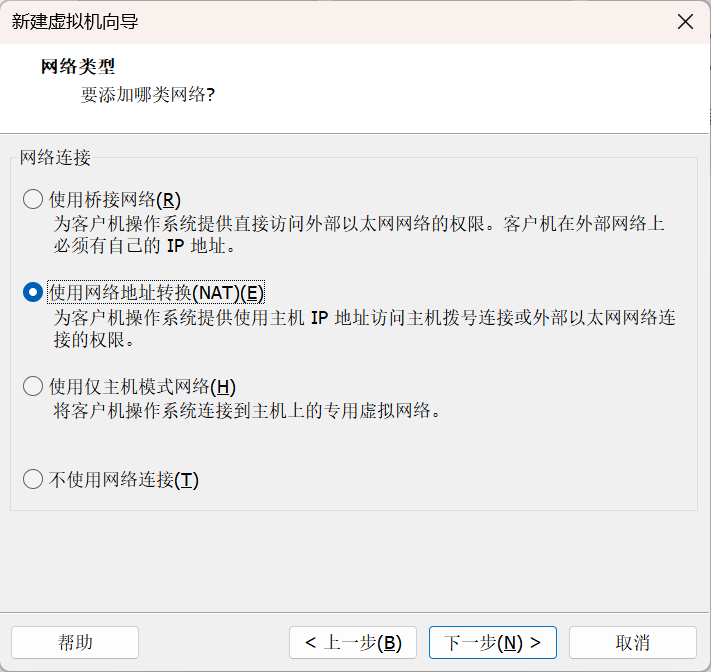Image resolution: width=711 pixels, height=672 pixels.
Task: Click the NAT option description paragraph
Action: [364, 328]
